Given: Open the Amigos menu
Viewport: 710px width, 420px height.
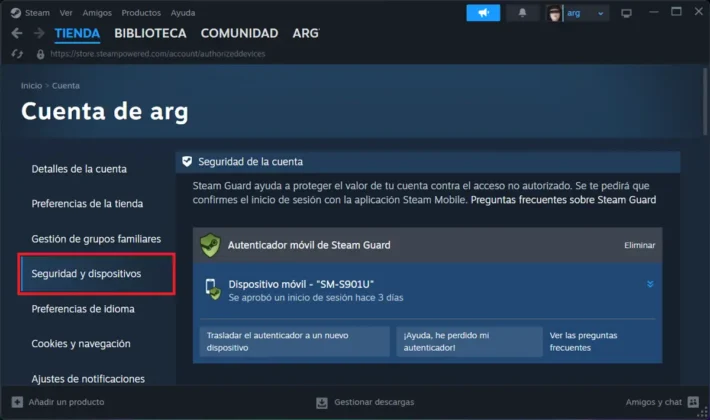Looking at the screenshot, I should [x=97, y=13].
